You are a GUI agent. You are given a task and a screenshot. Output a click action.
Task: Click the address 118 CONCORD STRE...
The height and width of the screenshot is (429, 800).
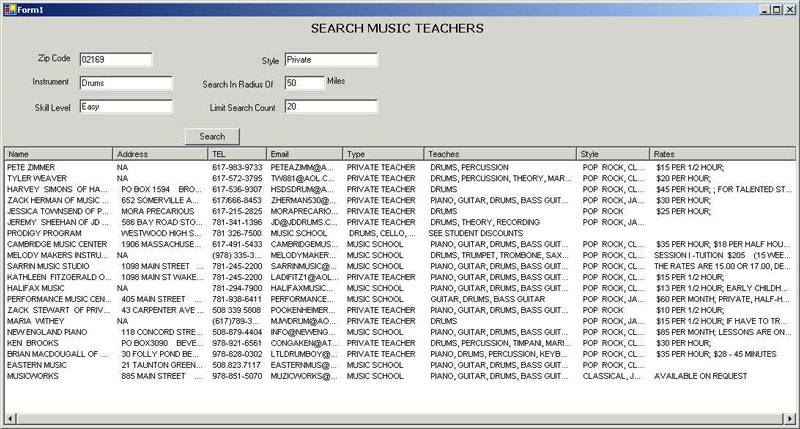pos(162,332)
